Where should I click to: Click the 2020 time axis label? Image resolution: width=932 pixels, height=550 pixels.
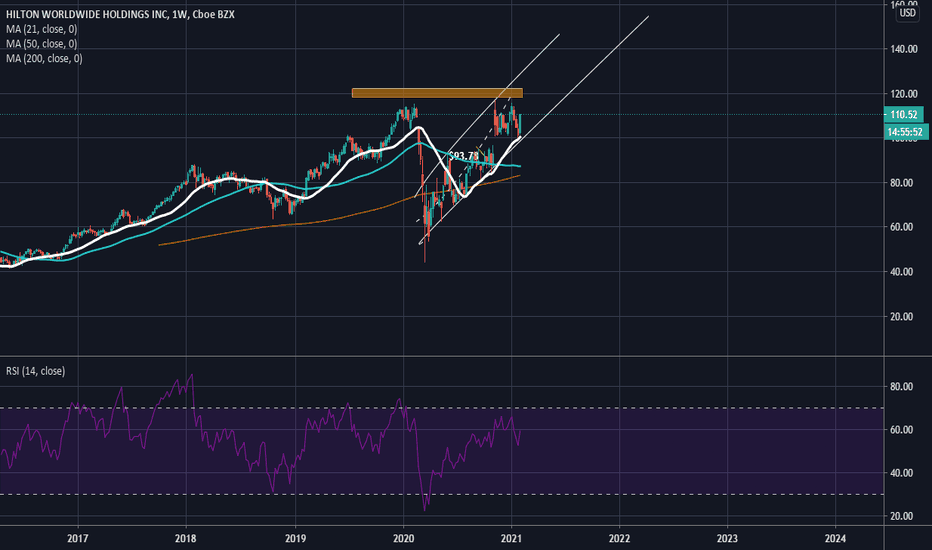pos(404,539)
